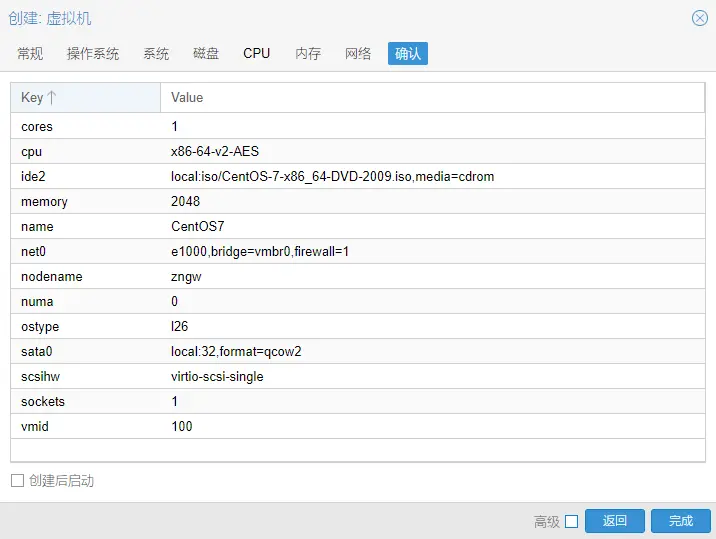This screenshot has width=716, height=539.
Task: Go to the 系统 tab
Action: pos(156,54)
